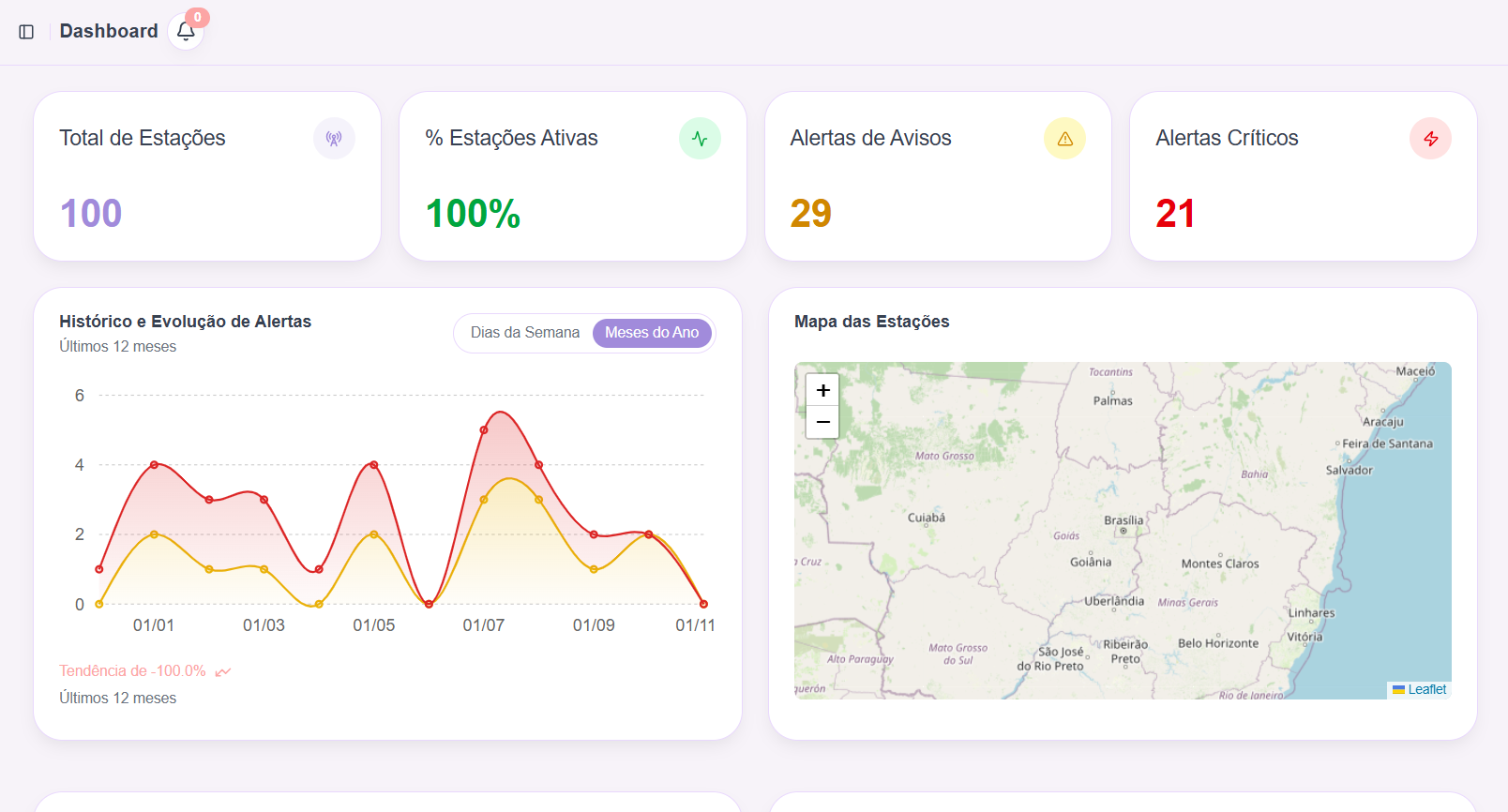Screen dimensions: 1508x812
Task: Click the Dashboard title
Action: point(109,31)
